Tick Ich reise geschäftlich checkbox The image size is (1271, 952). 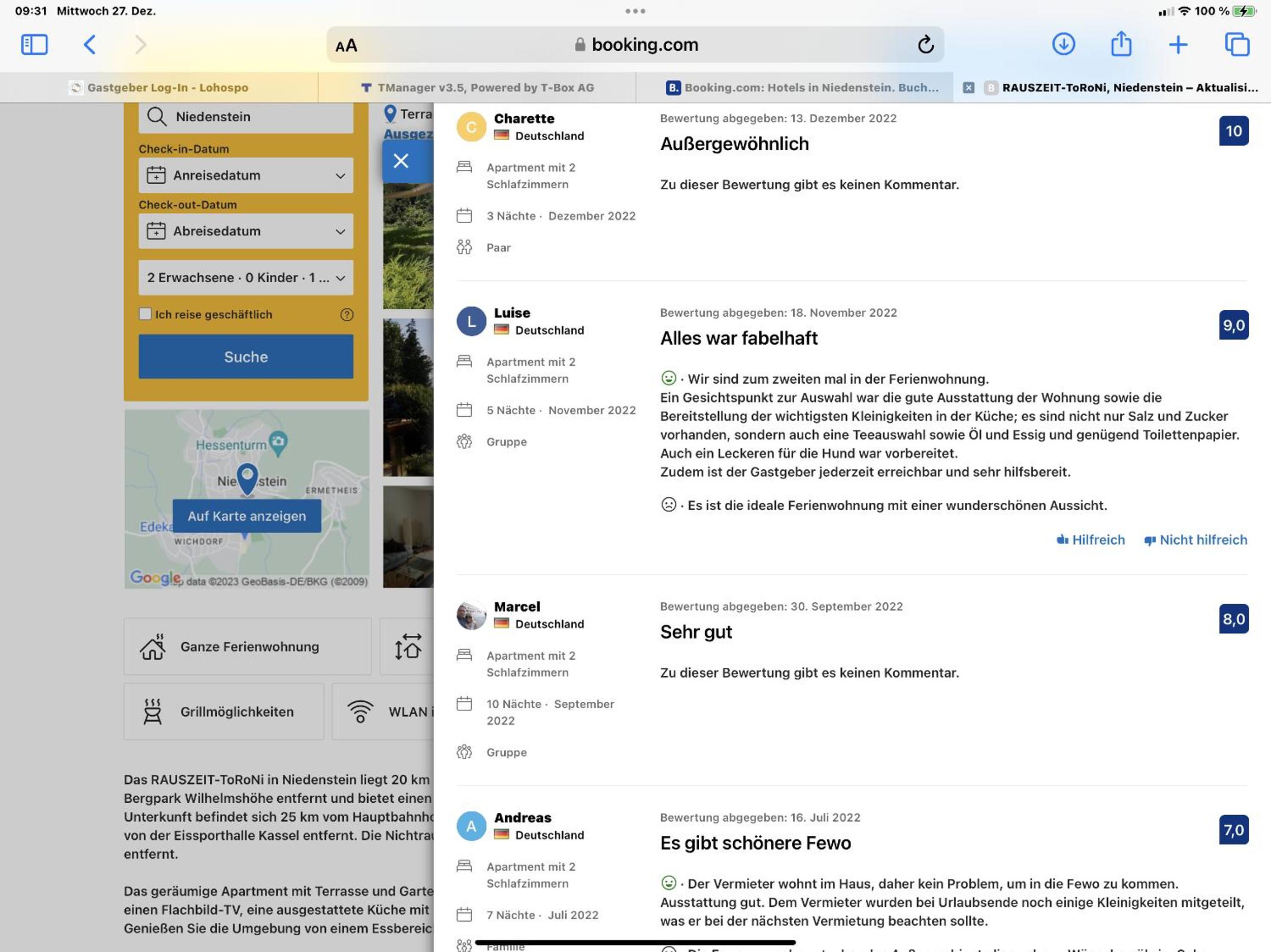click(x=145, y=314)
